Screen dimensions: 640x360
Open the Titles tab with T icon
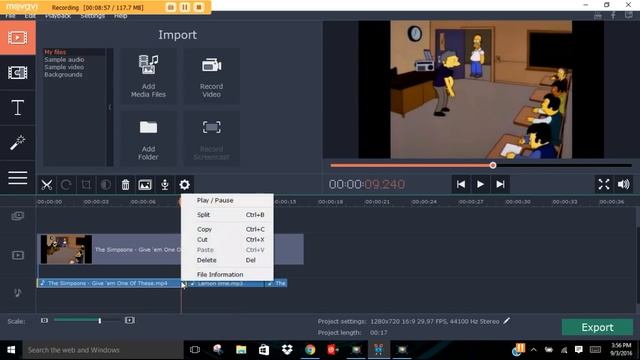[18, 108]
